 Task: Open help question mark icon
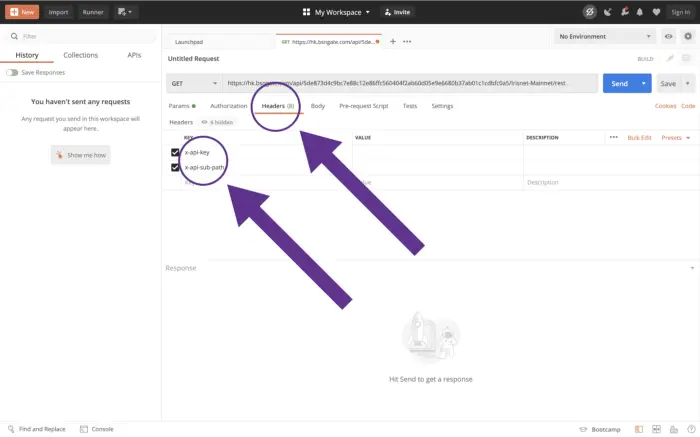coord(691,429)
